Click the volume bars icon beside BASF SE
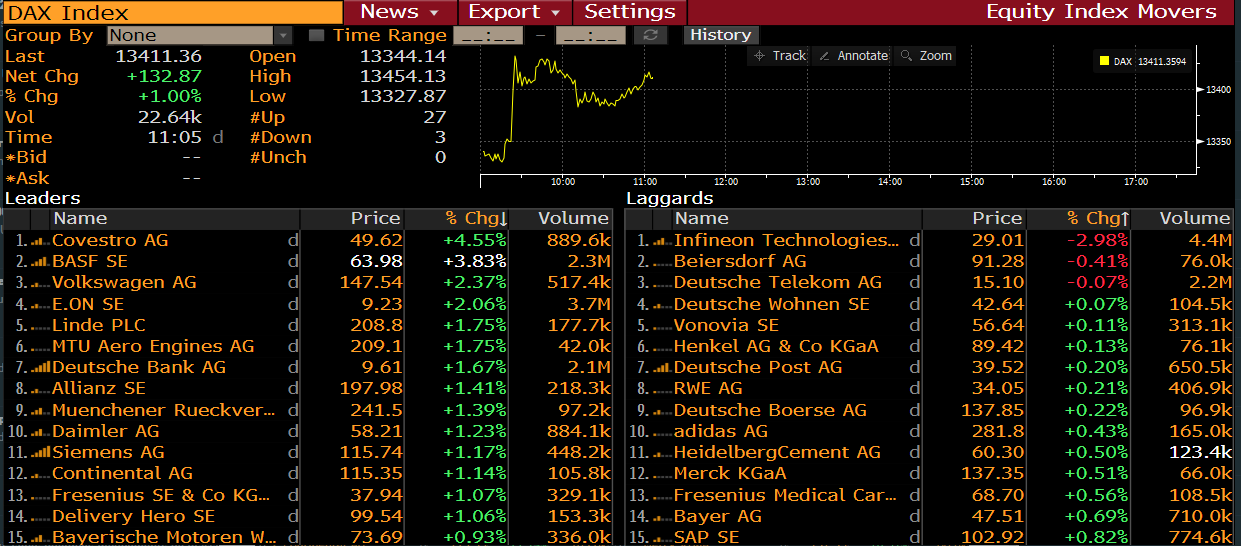This screenshot has height=546, width=1241. (x=40, y=262)
